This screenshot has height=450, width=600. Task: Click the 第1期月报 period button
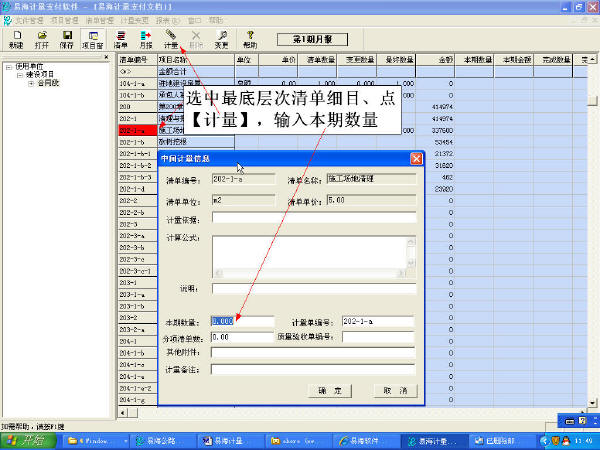click(x=312, y=39)
